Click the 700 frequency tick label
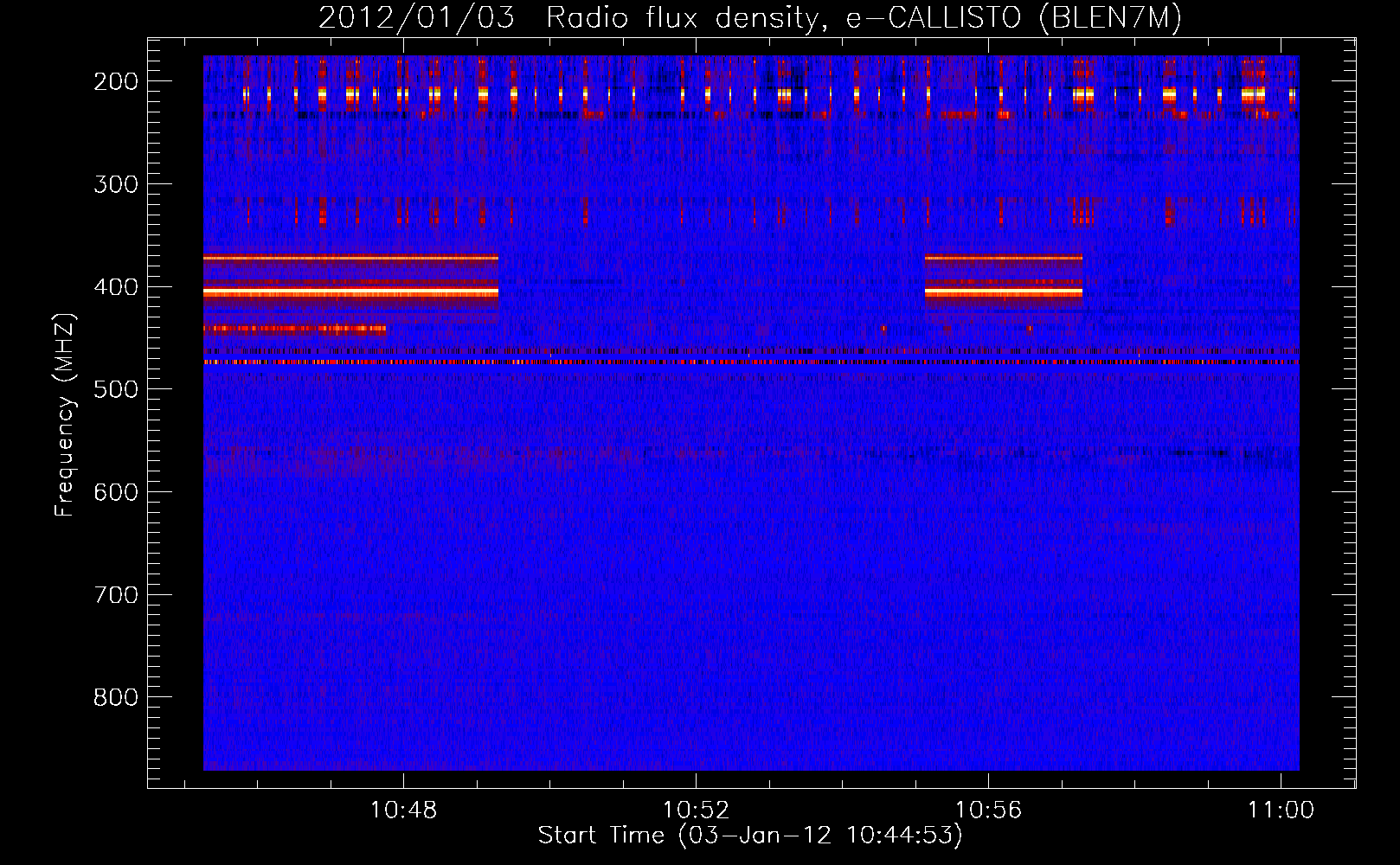Viewport: 1400px width, 865px height. [x=115, y=595]
